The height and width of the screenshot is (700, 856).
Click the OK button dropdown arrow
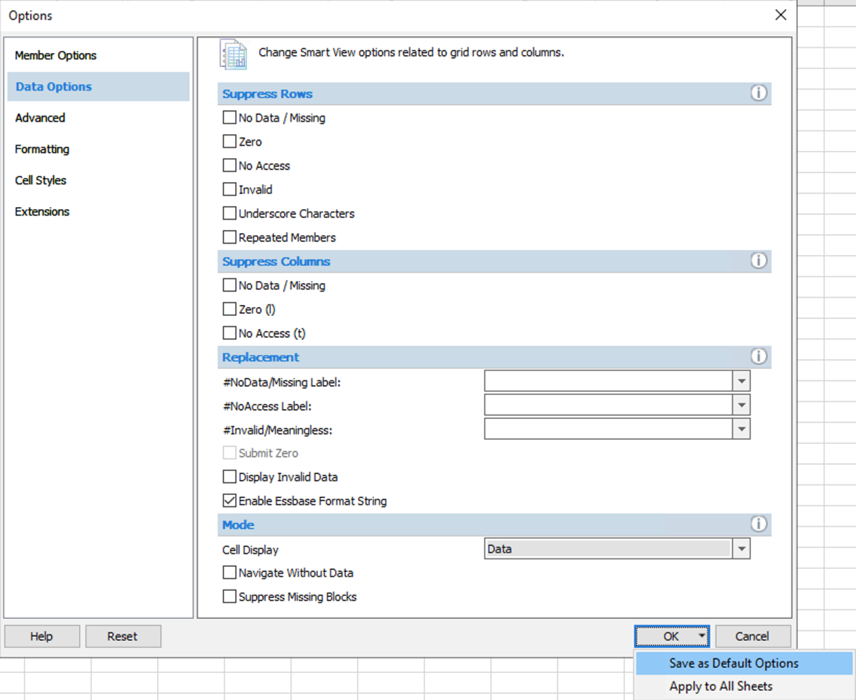tap(703, 636)
